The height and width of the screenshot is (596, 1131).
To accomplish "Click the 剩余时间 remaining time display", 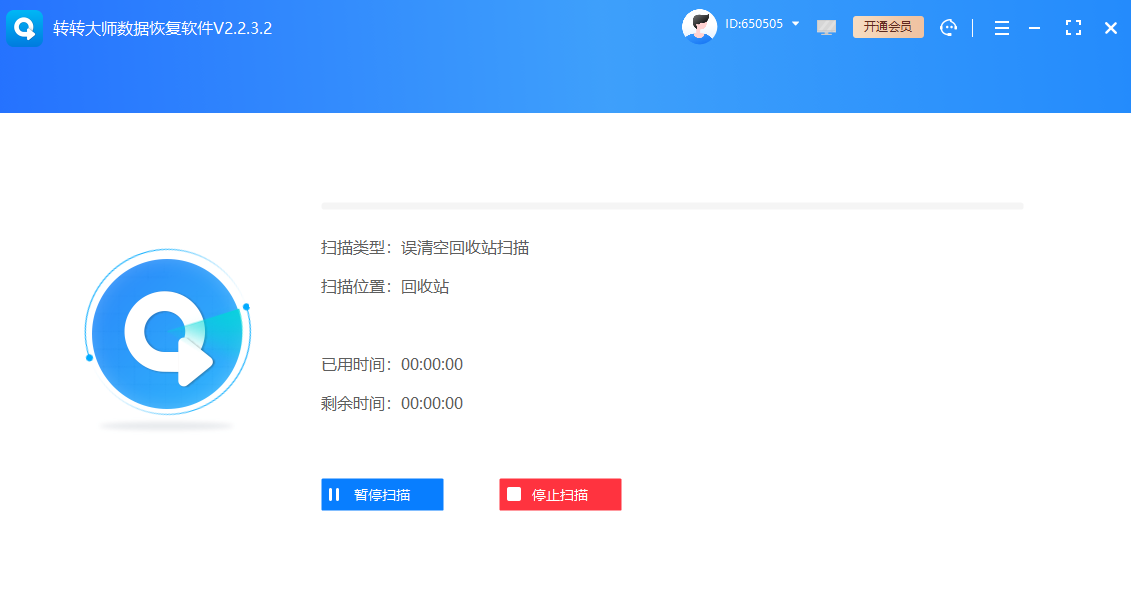I will tap(392, 403).
